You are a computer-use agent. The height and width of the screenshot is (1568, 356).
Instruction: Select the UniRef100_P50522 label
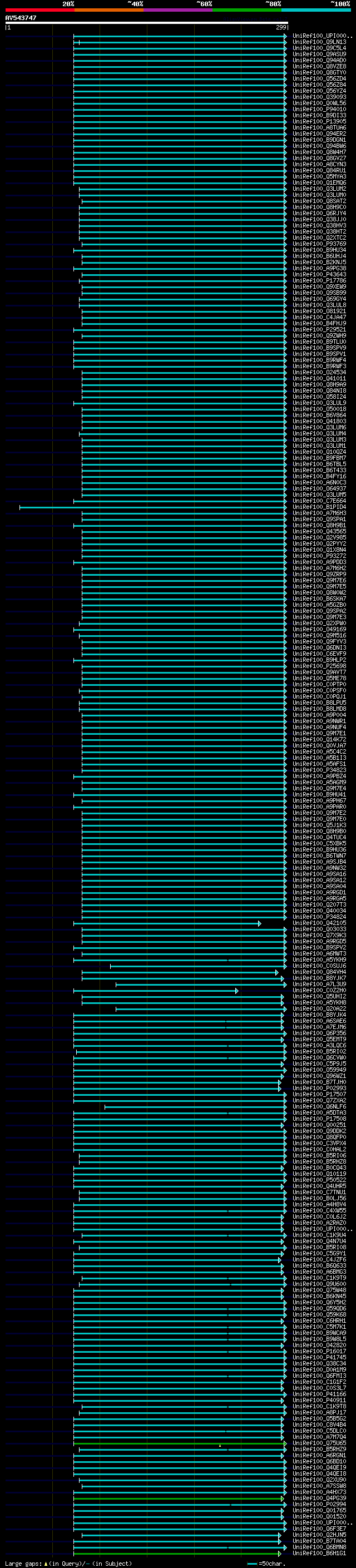319,1180
